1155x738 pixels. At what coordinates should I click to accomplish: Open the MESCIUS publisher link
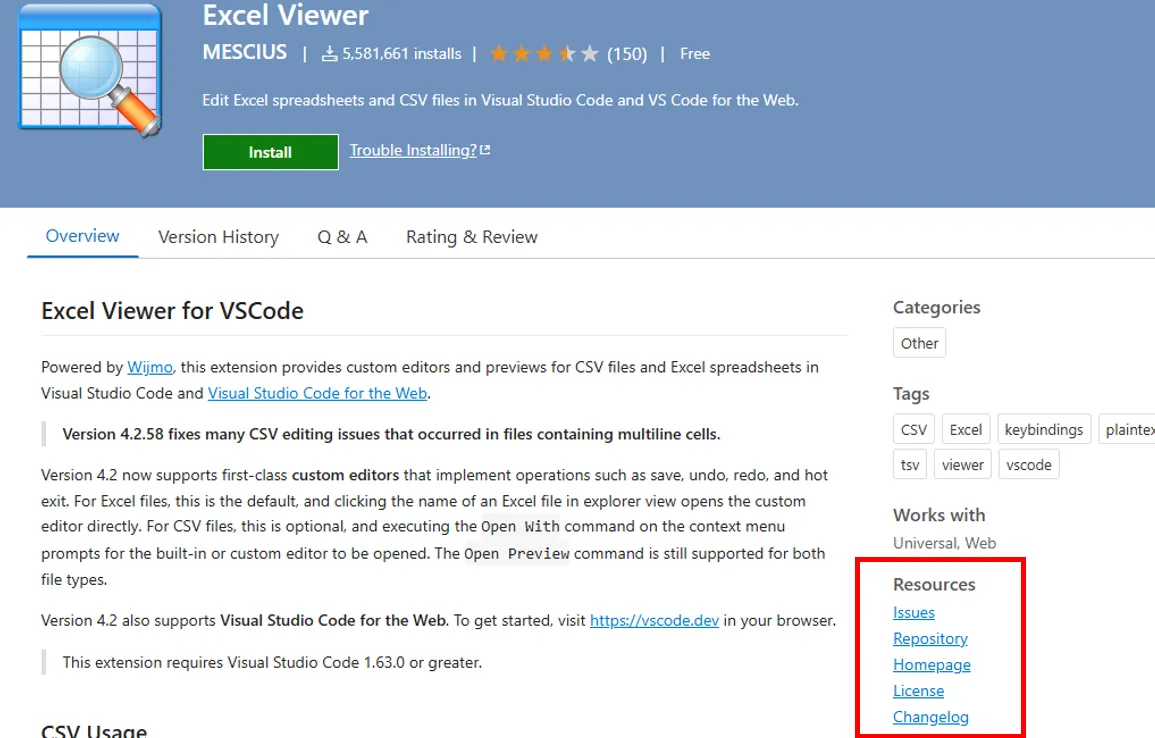[245, 52]
